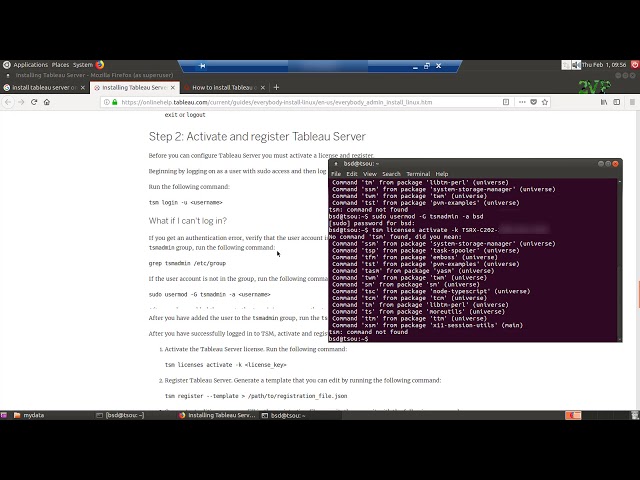Click command 'tsm register --template' line
640x480 pixels.
click(x=256, y=396)
